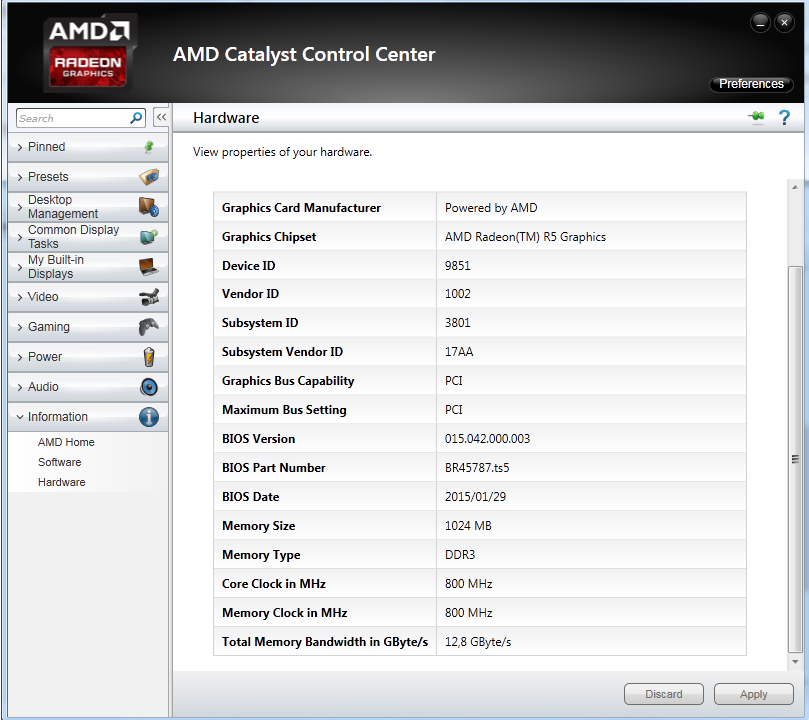Select the Memory Type value 'DDR3'

(460, 555)
